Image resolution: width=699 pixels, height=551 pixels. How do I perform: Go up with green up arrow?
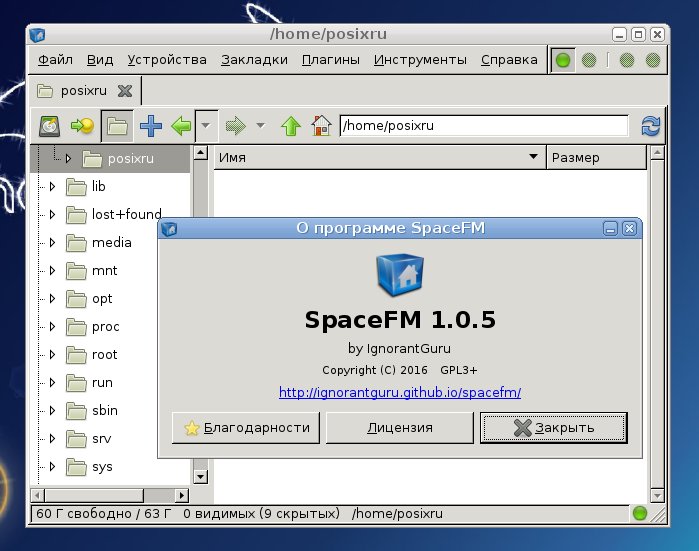(291, 126)
